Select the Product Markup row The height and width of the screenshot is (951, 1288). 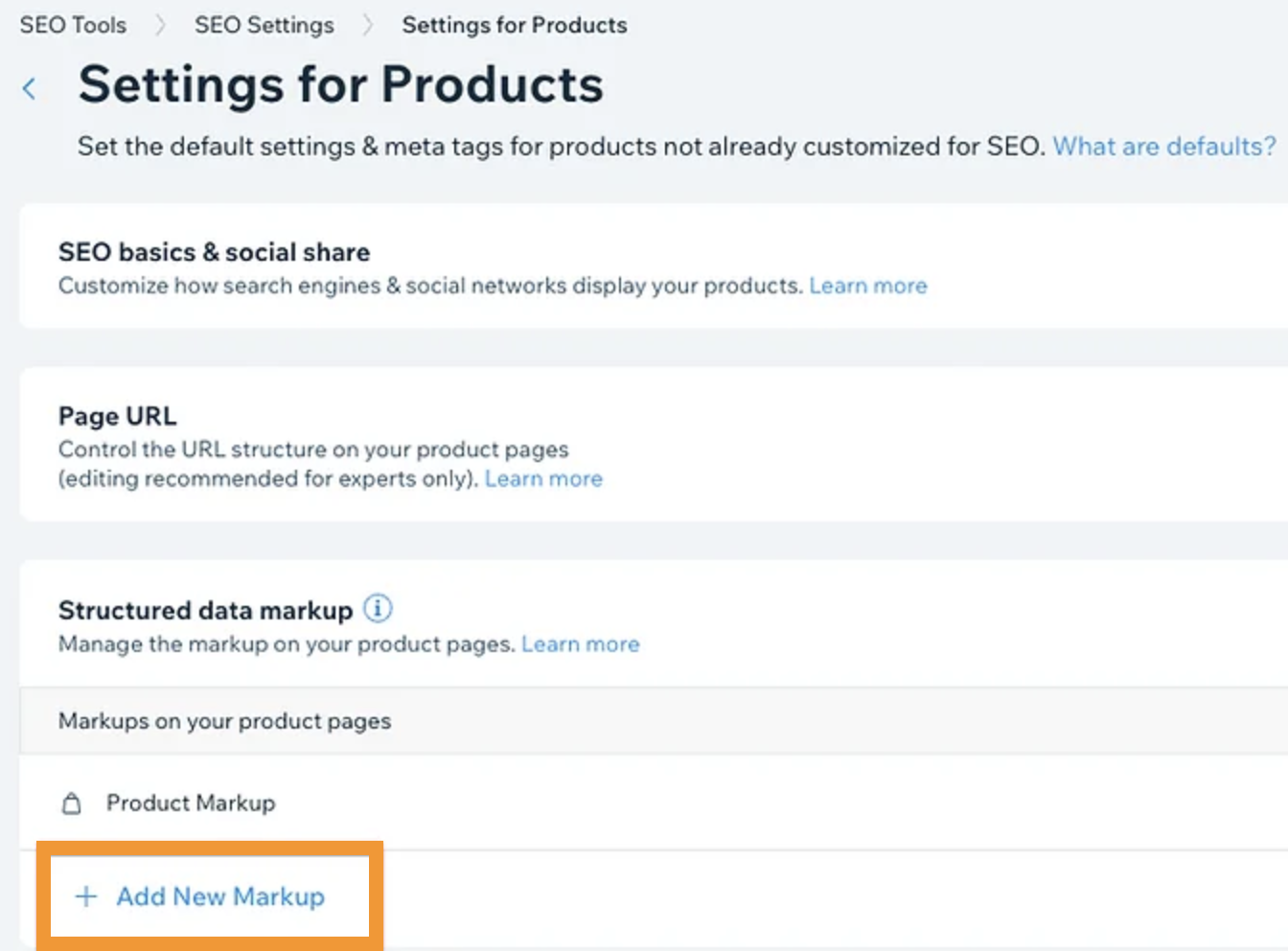654,802
